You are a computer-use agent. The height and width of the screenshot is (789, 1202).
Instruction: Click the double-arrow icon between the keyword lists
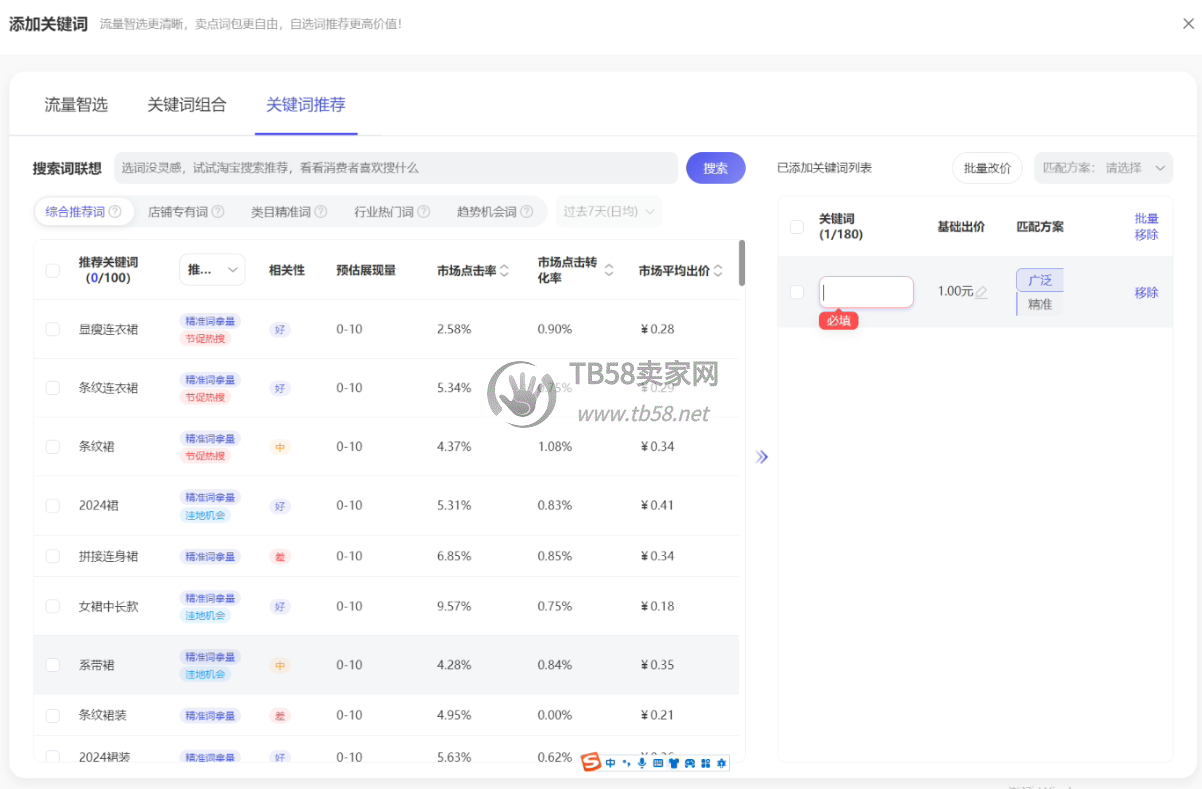pyautogui.click(x=762, y=457)
